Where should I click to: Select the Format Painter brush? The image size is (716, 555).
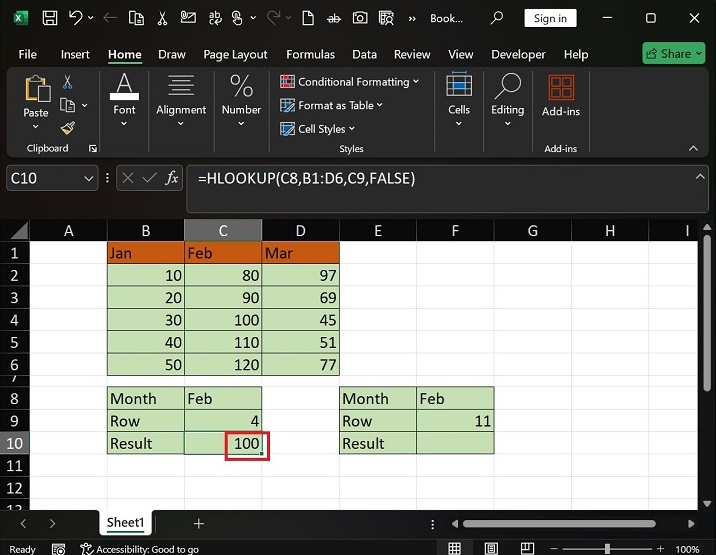click(68, 127)
